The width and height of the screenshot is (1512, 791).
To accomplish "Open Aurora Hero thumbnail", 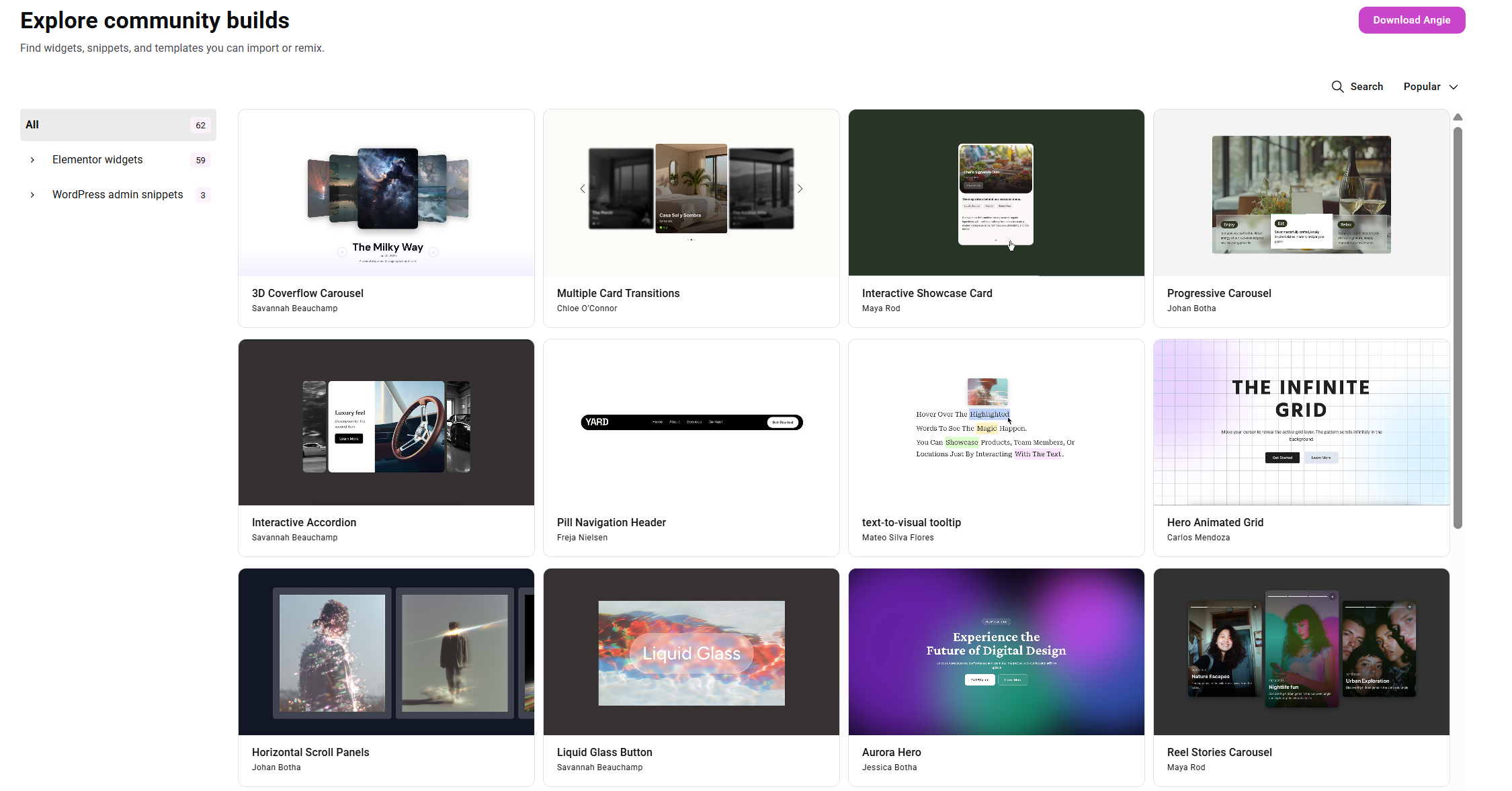I will click(997, 652).
